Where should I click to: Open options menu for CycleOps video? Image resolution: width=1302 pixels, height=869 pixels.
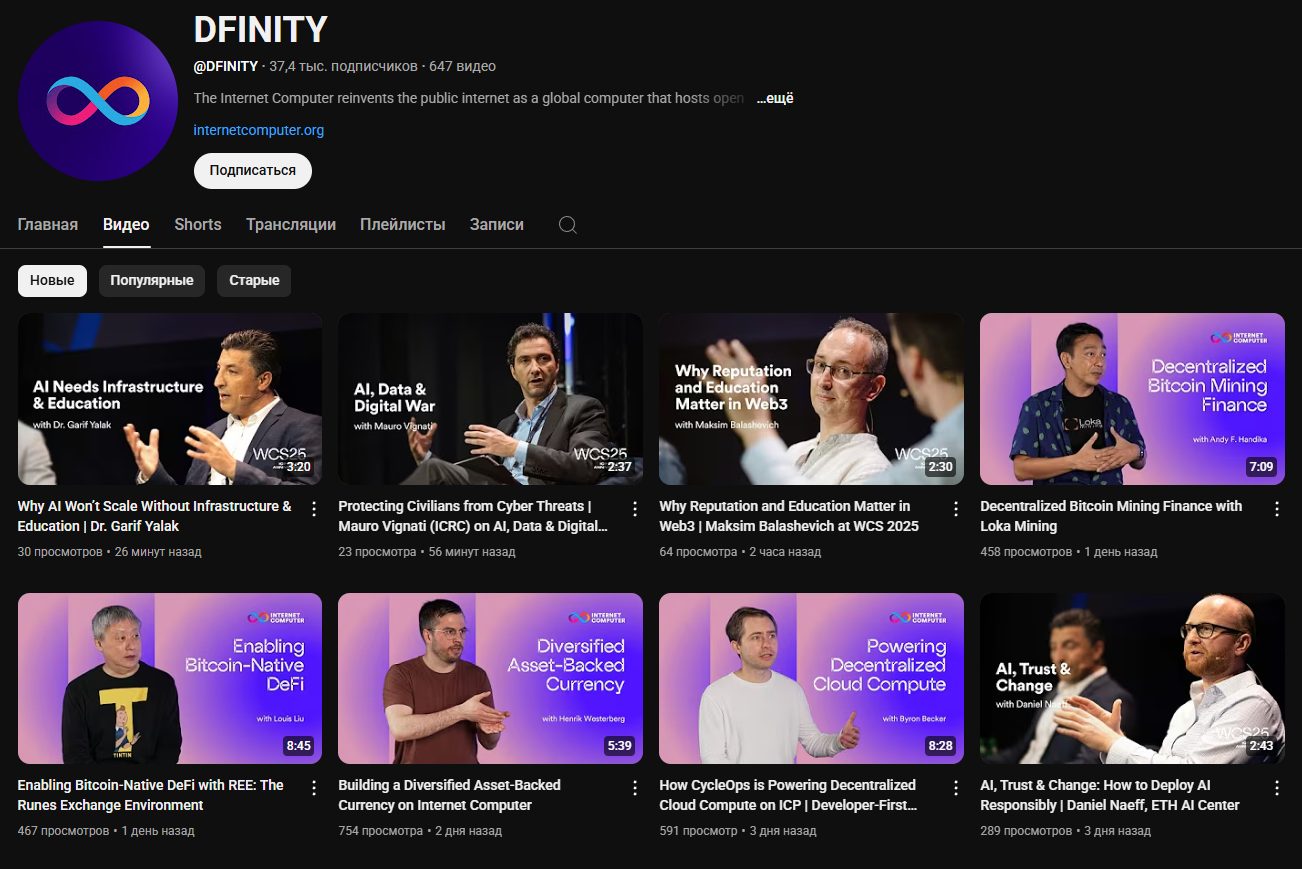(956, 788)
